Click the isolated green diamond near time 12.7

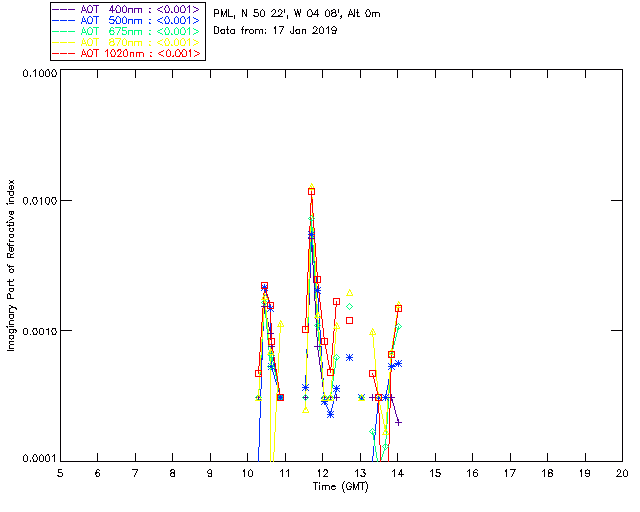[x=349, y=307]
